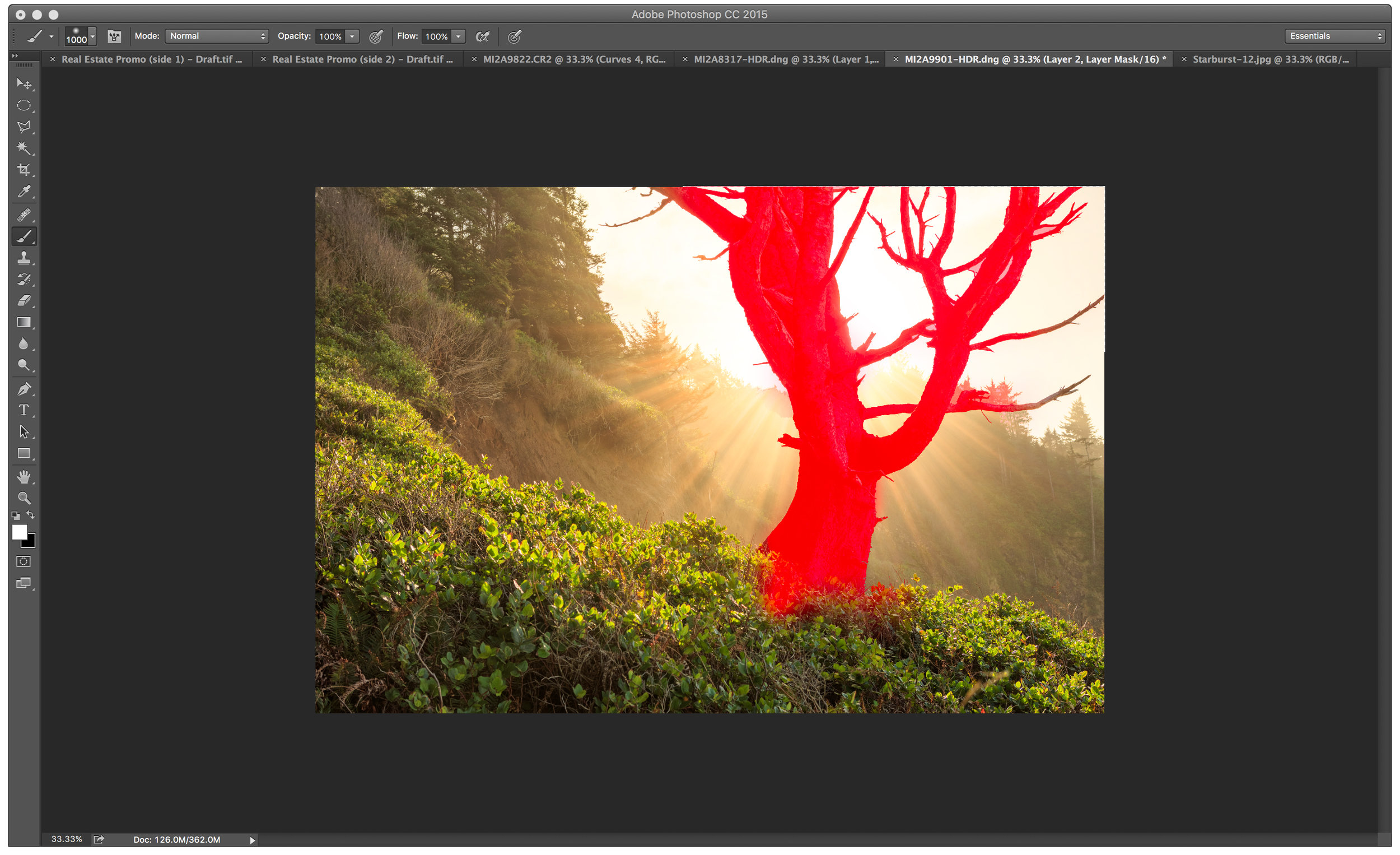Select the Eyedropper tool
The height and width of the screenshot is (855, 1400).
tap(24, 192)
